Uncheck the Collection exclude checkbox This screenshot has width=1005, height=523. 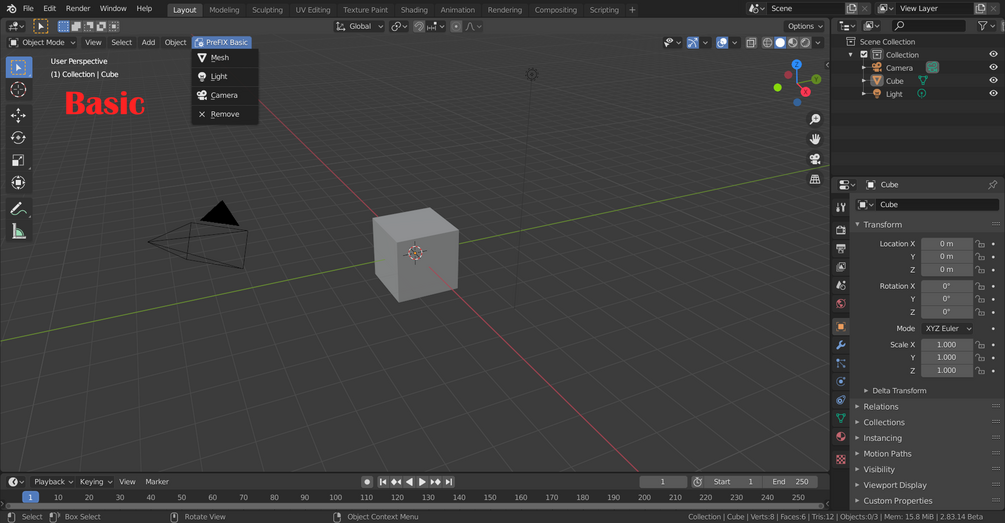[x=863, y=54]
